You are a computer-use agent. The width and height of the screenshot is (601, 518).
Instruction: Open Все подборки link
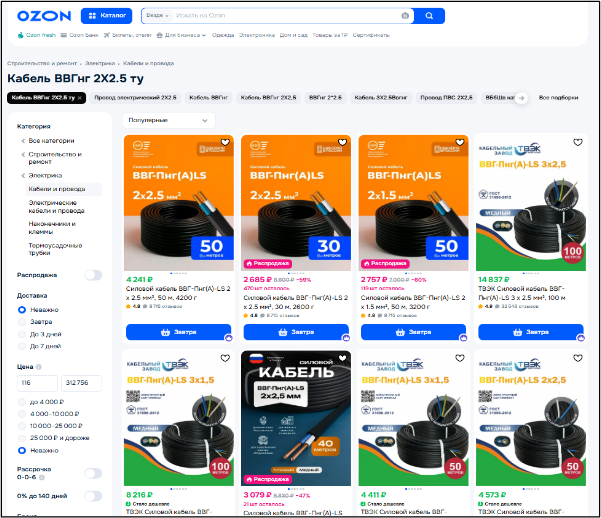click(558, 98)
